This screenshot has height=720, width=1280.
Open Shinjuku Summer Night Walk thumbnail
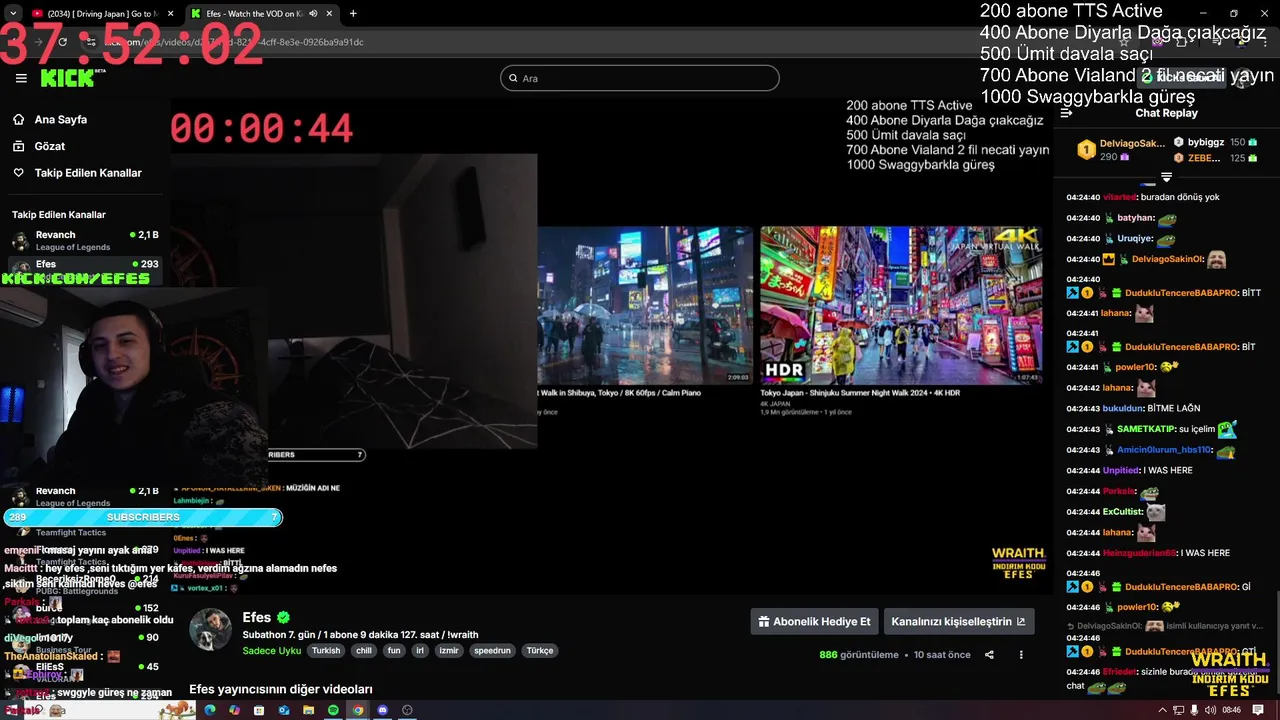coord(900,305)
